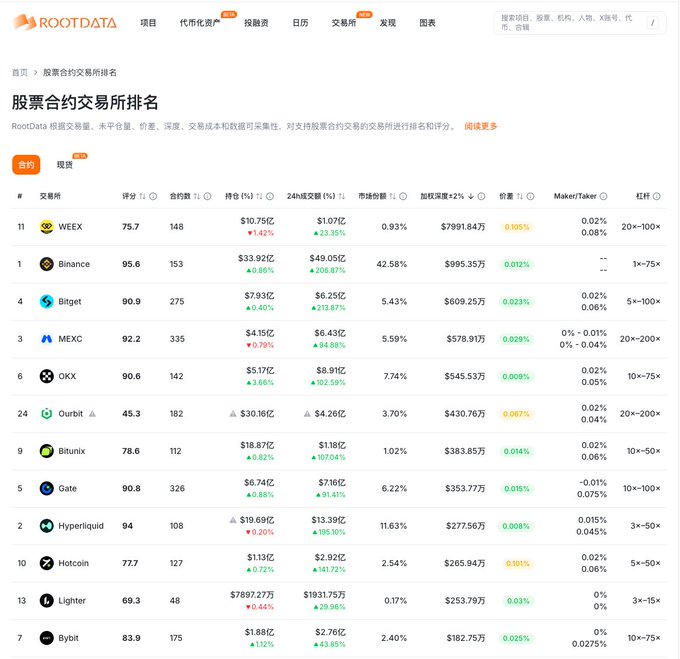Click the OKX exchange logo icon

coord(46,376)
